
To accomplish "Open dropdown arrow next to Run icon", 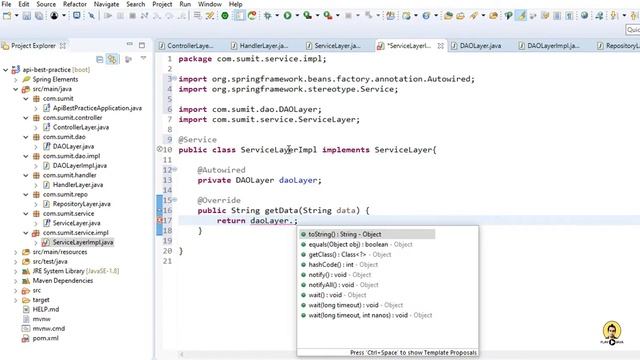I will pyautogui.click(x=297, y=16).
